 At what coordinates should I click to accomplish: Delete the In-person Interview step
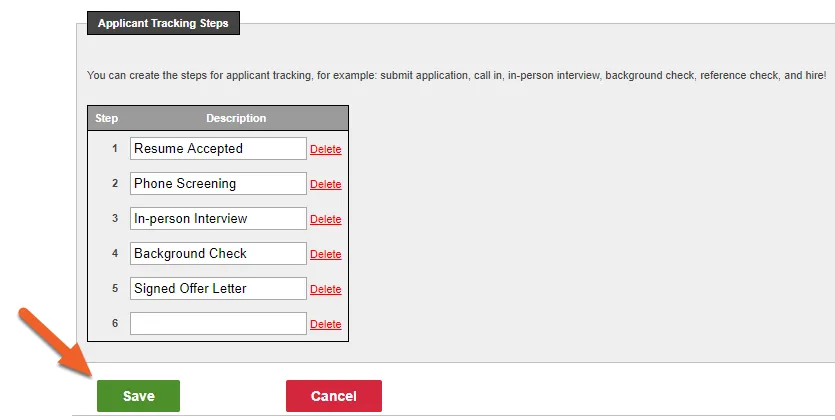click(325, 219)
